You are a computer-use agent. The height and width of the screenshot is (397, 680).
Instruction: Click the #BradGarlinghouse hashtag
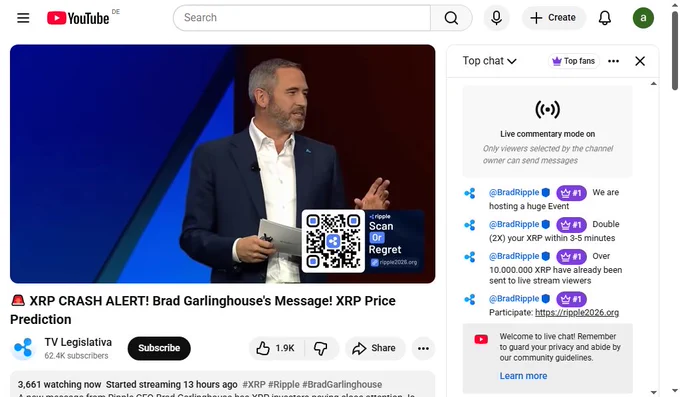pos(342,384)
